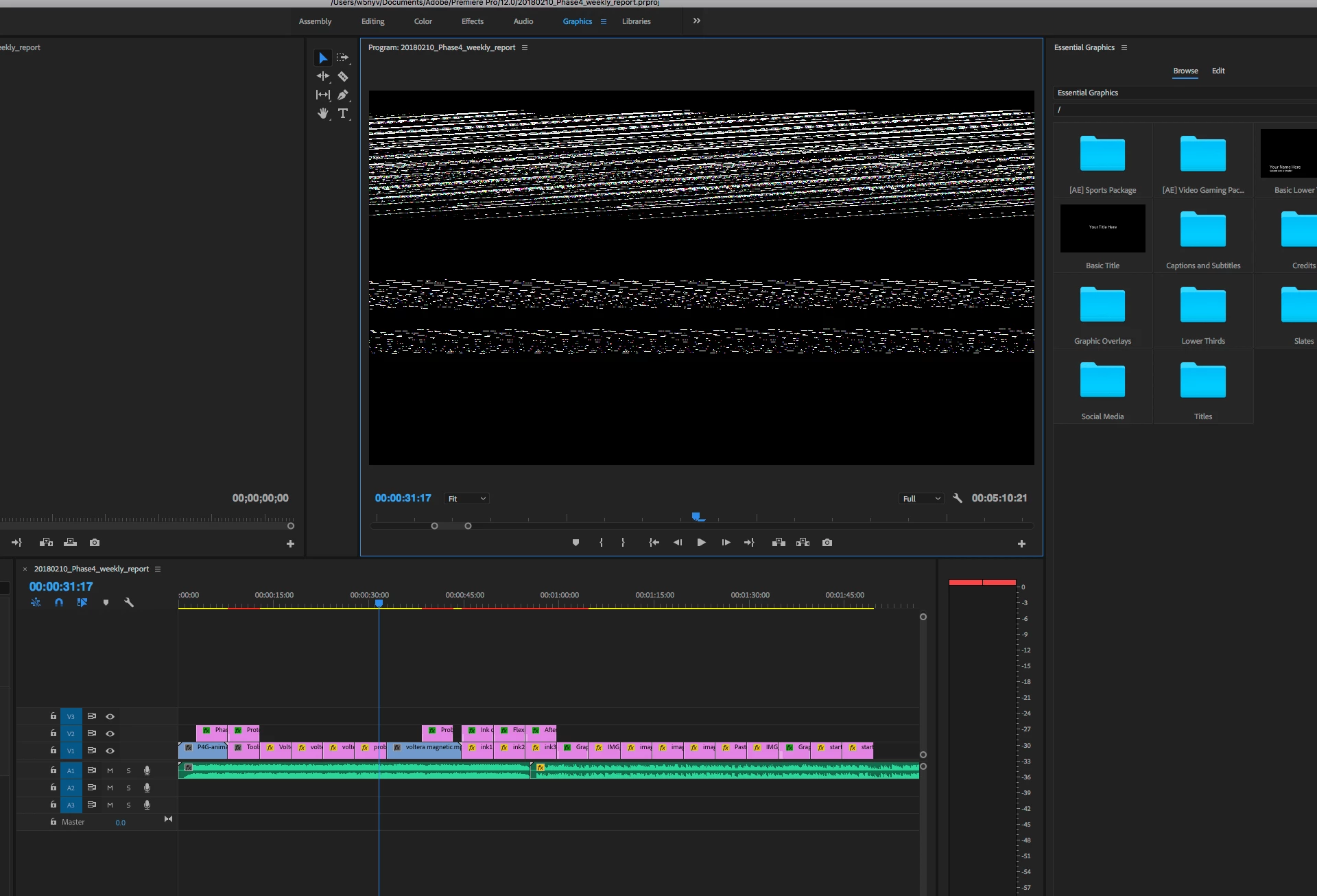Select the Hand tool
This screenshot has height=896, width=1317.
coord(322,113)
